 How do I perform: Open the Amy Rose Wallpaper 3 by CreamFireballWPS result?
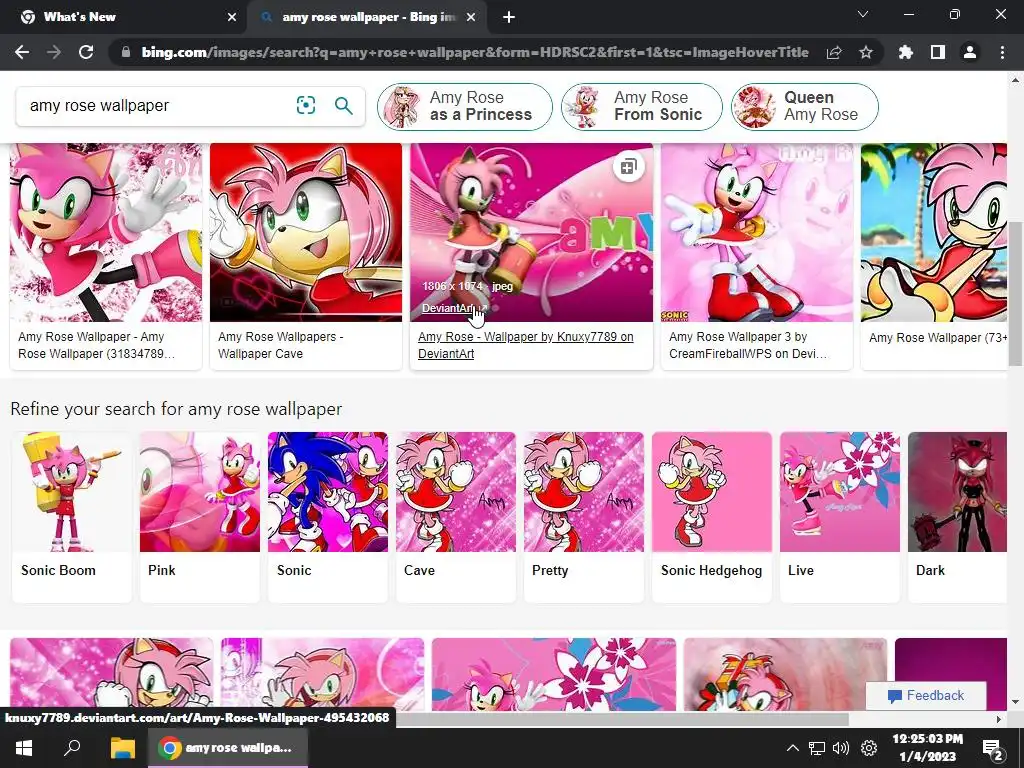[748, 345]
